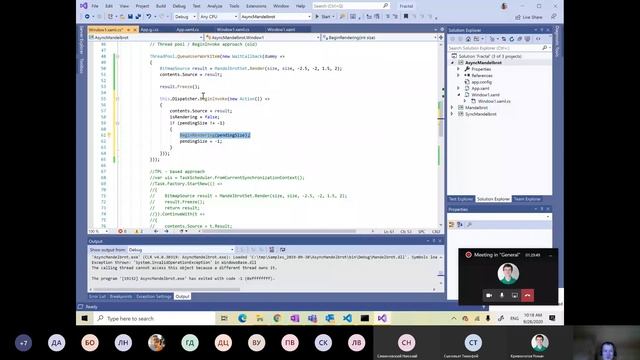The image size is (640, 360).
Task: Open the Extensions menu
Action: [x=256, y=6]
